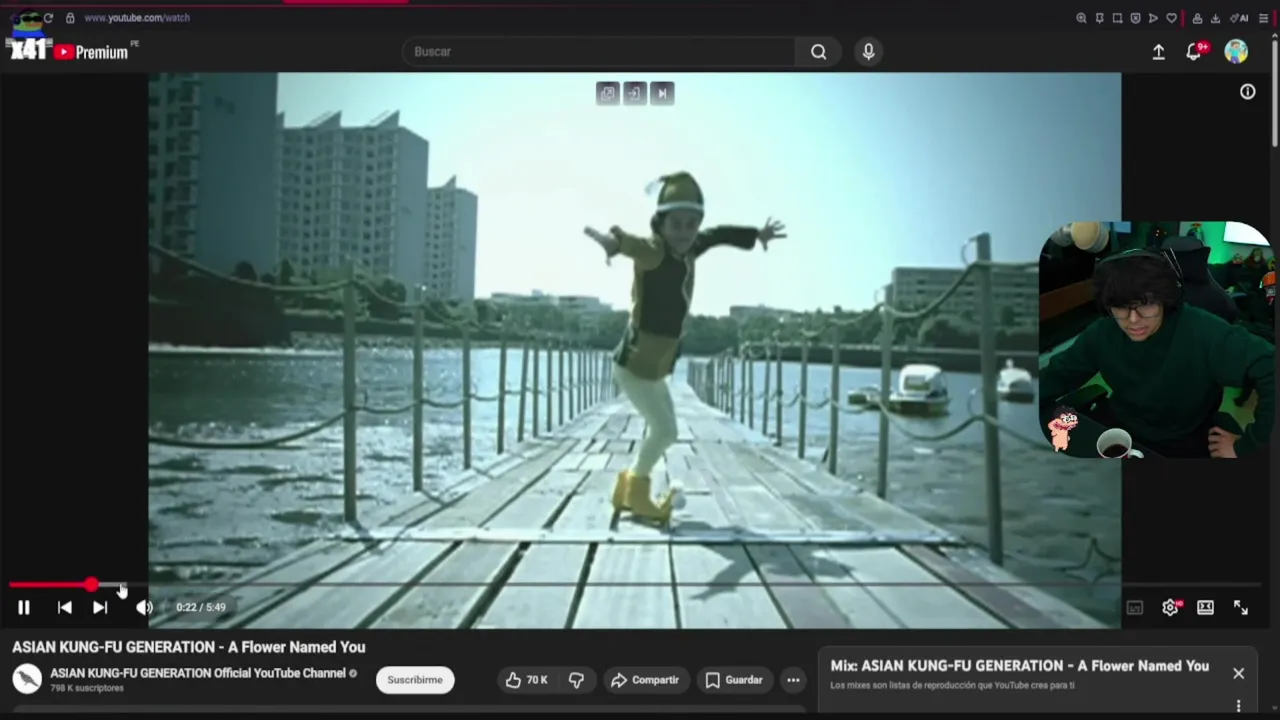
Task: Dislike the video with thumbs-down
Action: [x=576, y=680]
